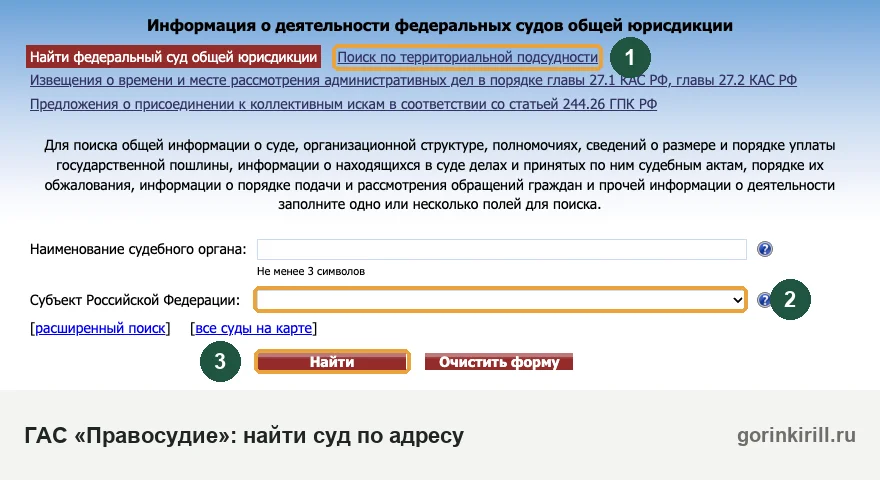Viewport: 880px width, 480px height.
Task: Open the Субъект Российской Федерации dropdown
Action: point(500,300)
